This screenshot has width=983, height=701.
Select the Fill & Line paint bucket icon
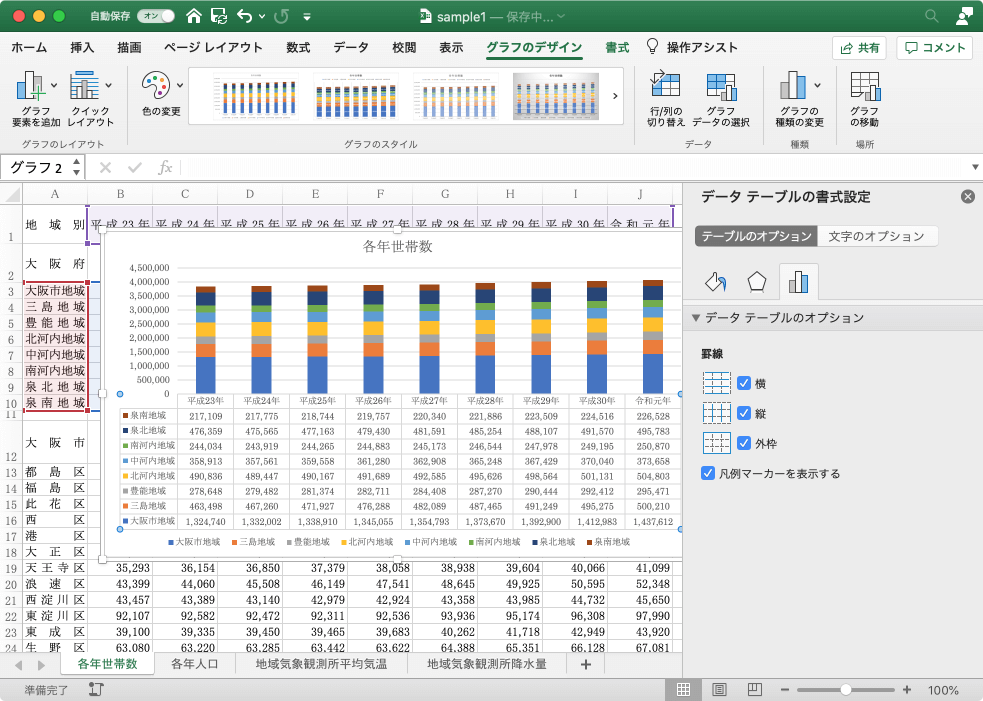click(715, 282)
